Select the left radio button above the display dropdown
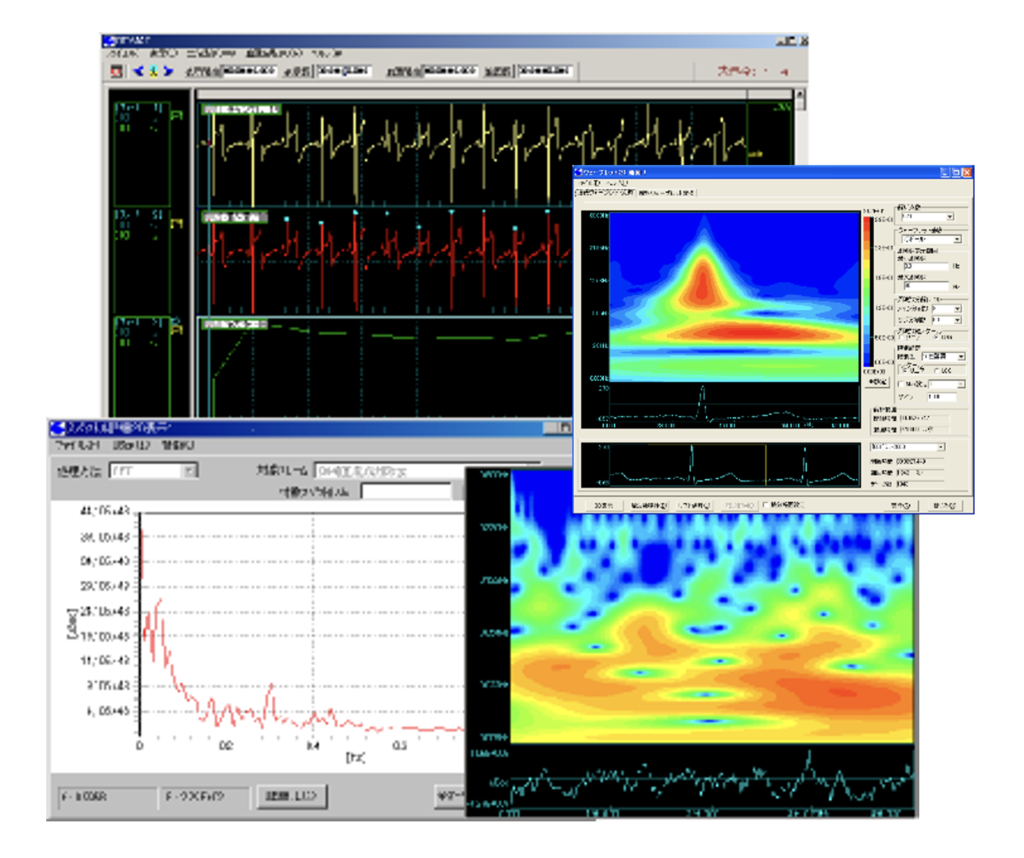This screenshot has height=858, width=1024. (x=901, y=338)
